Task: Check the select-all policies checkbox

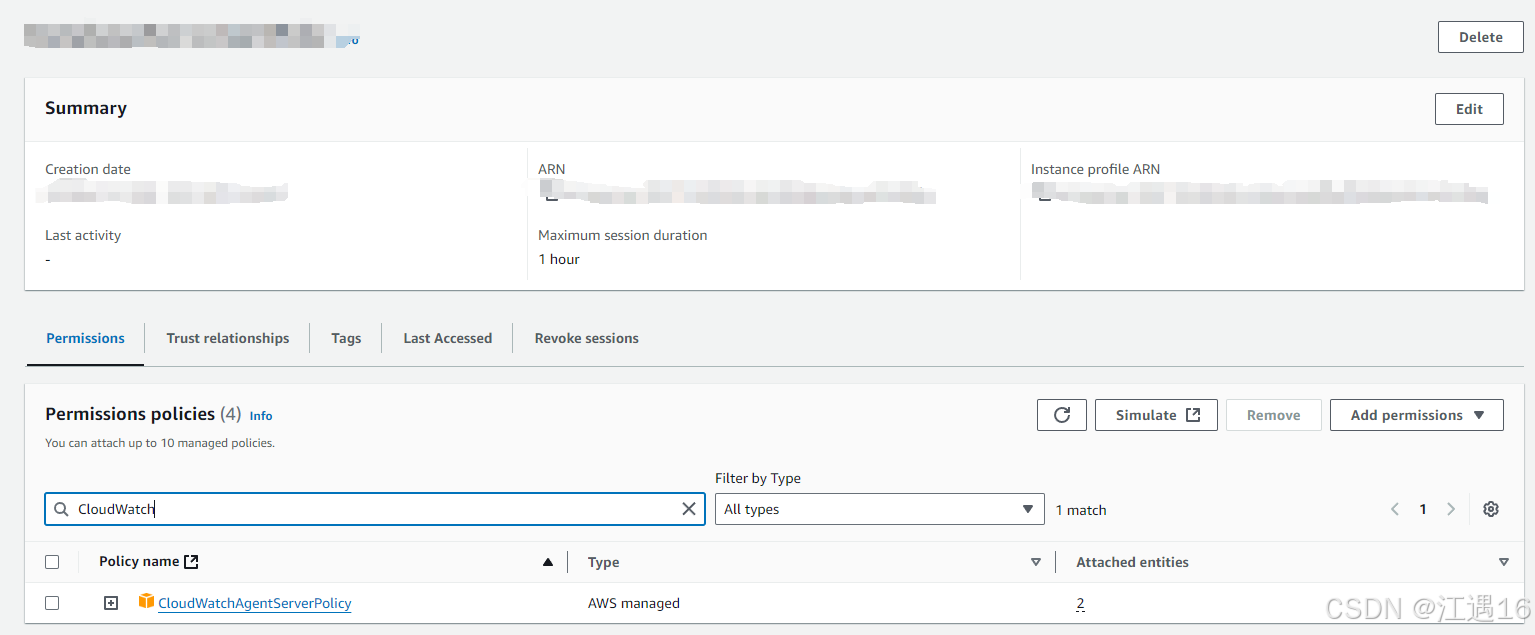Action: [x=52, y=561]
